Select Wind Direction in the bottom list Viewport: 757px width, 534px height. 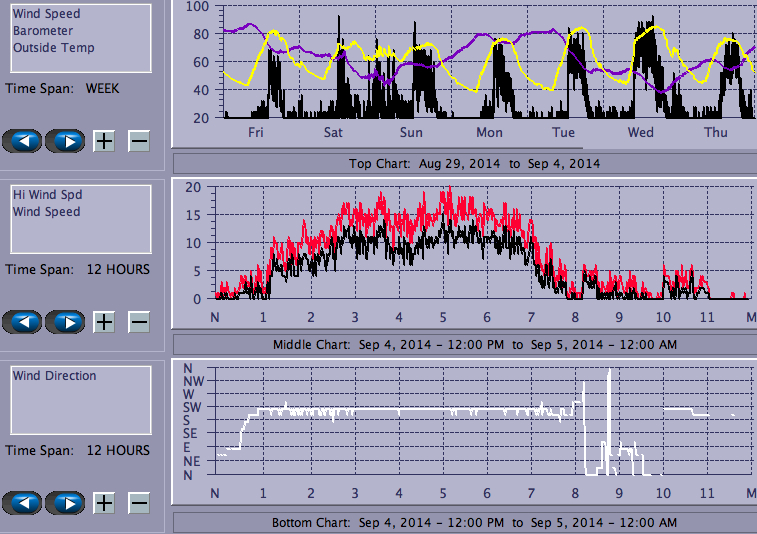click(x=54, y=376)
